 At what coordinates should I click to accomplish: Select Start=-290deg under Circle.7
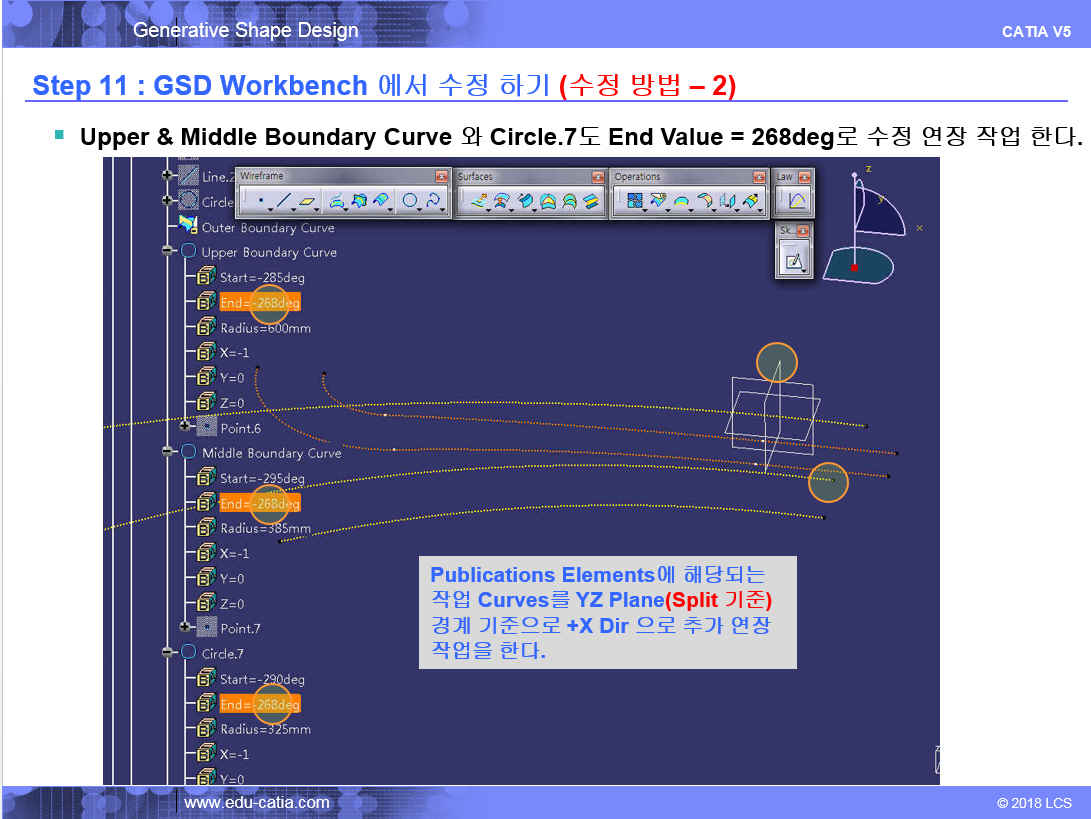(262, 679)
